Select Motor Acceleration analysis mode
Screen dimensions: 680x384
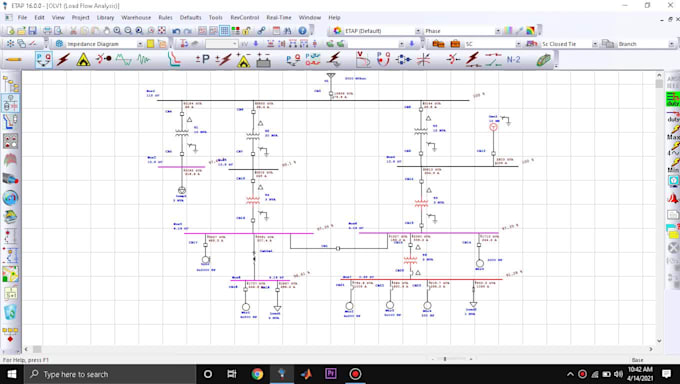pyautogui.click(x=104, y=59)
